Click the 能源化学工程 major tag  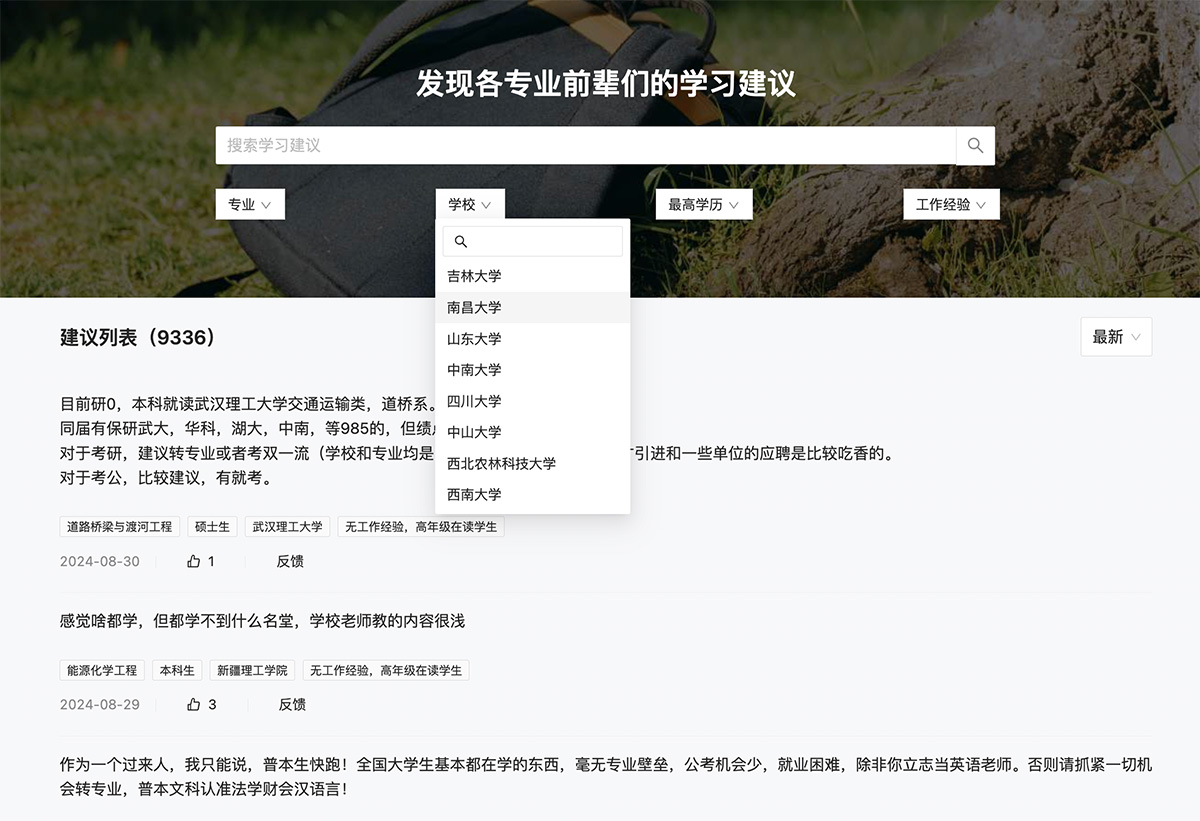pyautogui.click(x=102, y=670)
